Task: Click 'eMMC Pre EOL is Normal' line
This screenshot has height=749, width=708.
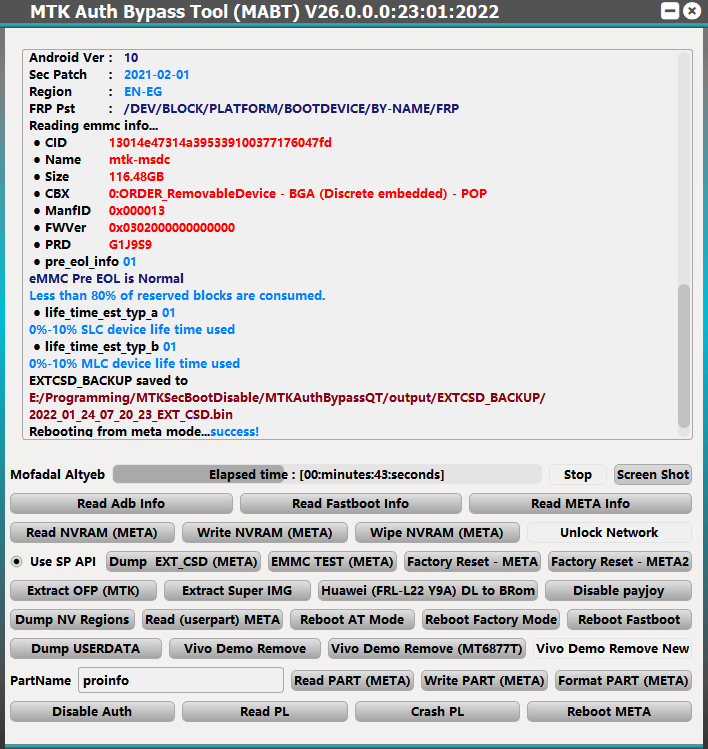Action: click(107, 278)
